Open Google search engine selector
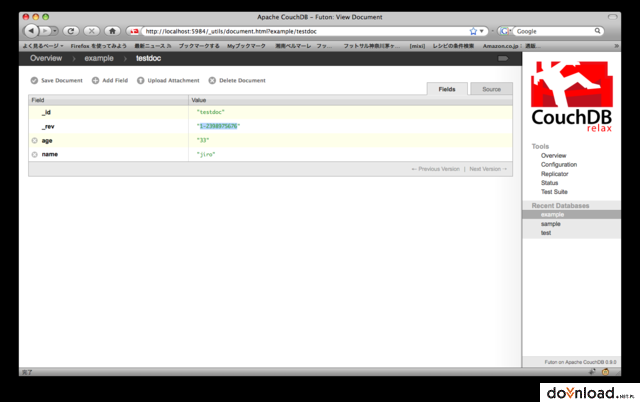This screenshot has height=402, width=640. [505, 31]
